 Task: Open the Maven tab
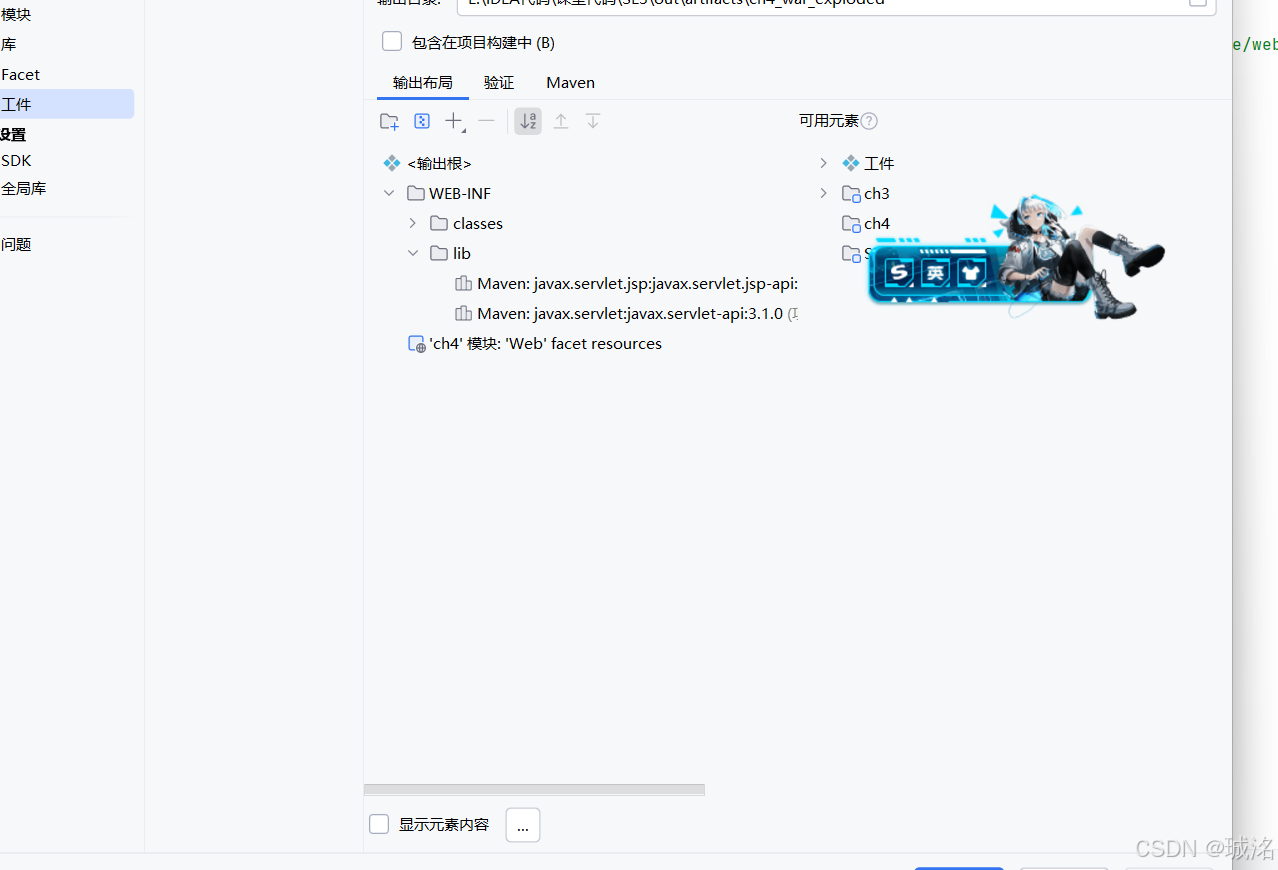point(570,83)
